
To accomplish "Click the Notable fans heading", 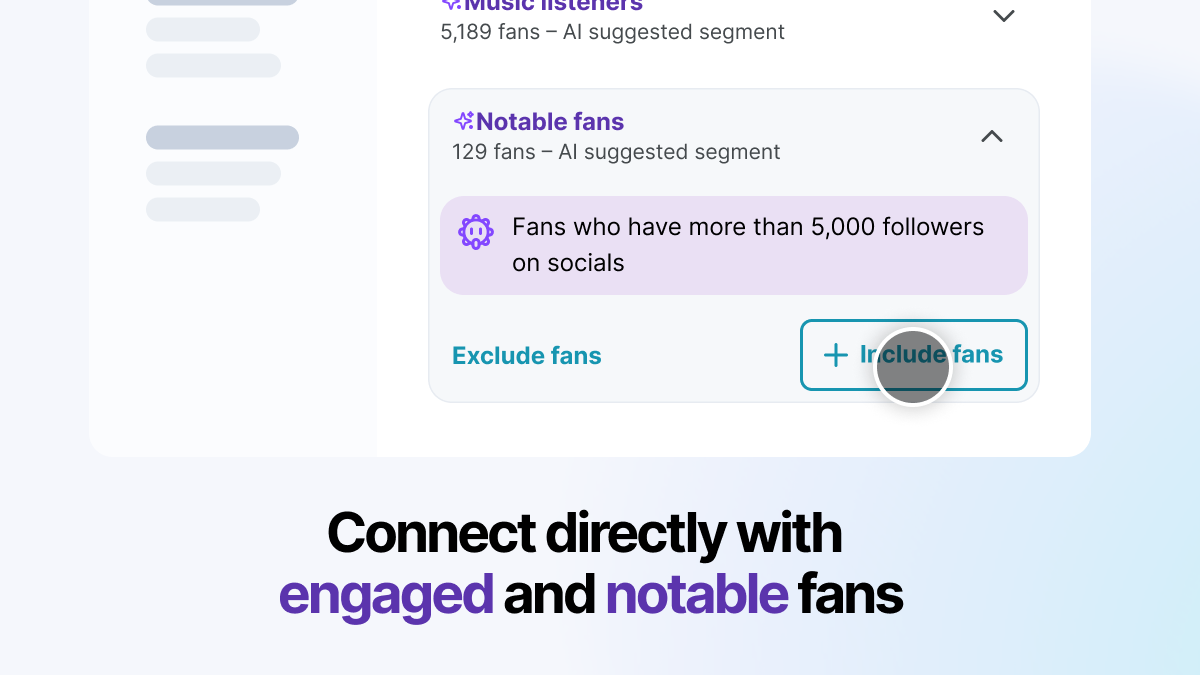I will [550, 122].
